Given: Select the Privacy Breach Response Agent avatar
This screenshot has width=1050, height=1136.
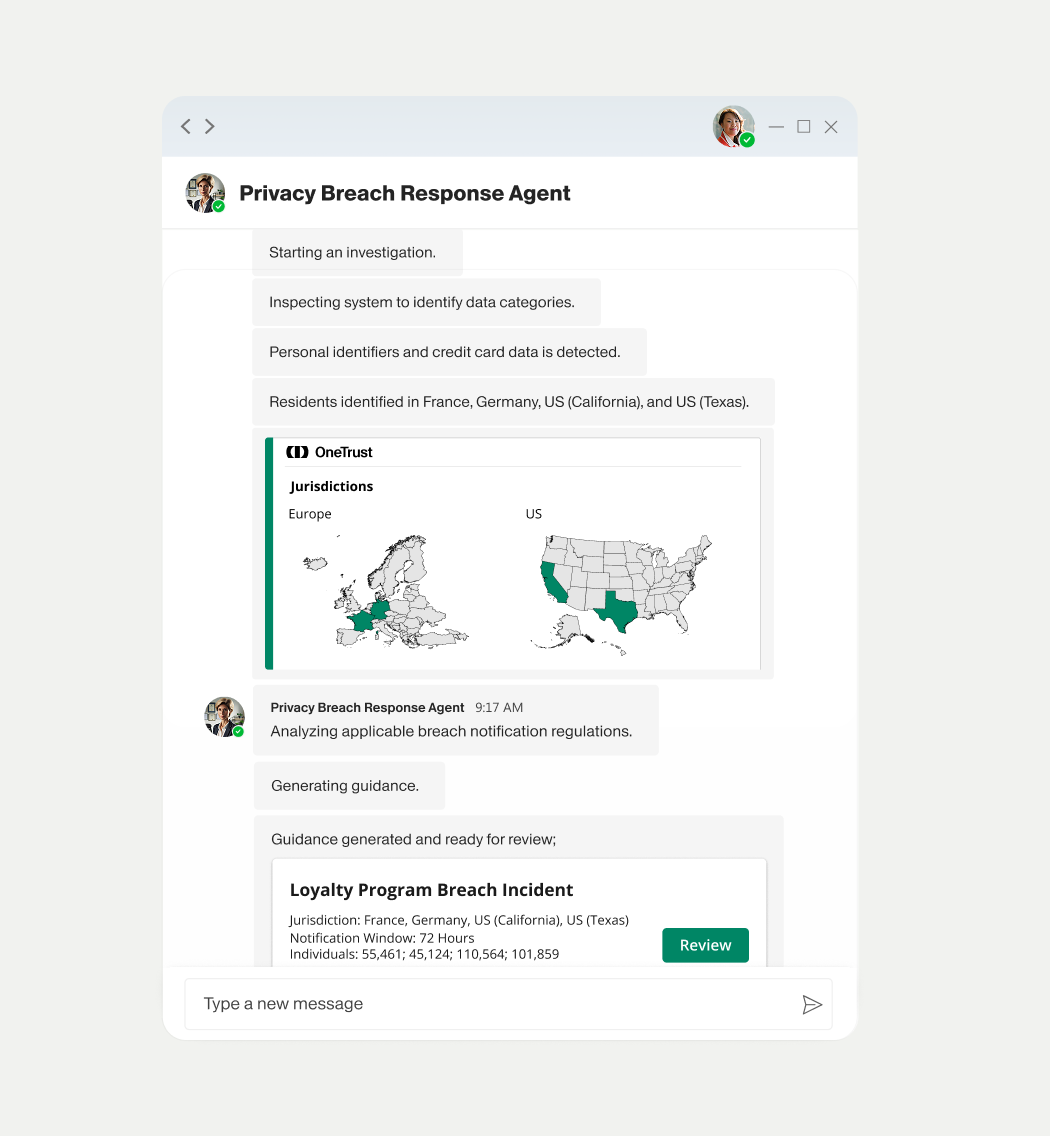Looking at the screenshot, I should (x=205, y=193).
